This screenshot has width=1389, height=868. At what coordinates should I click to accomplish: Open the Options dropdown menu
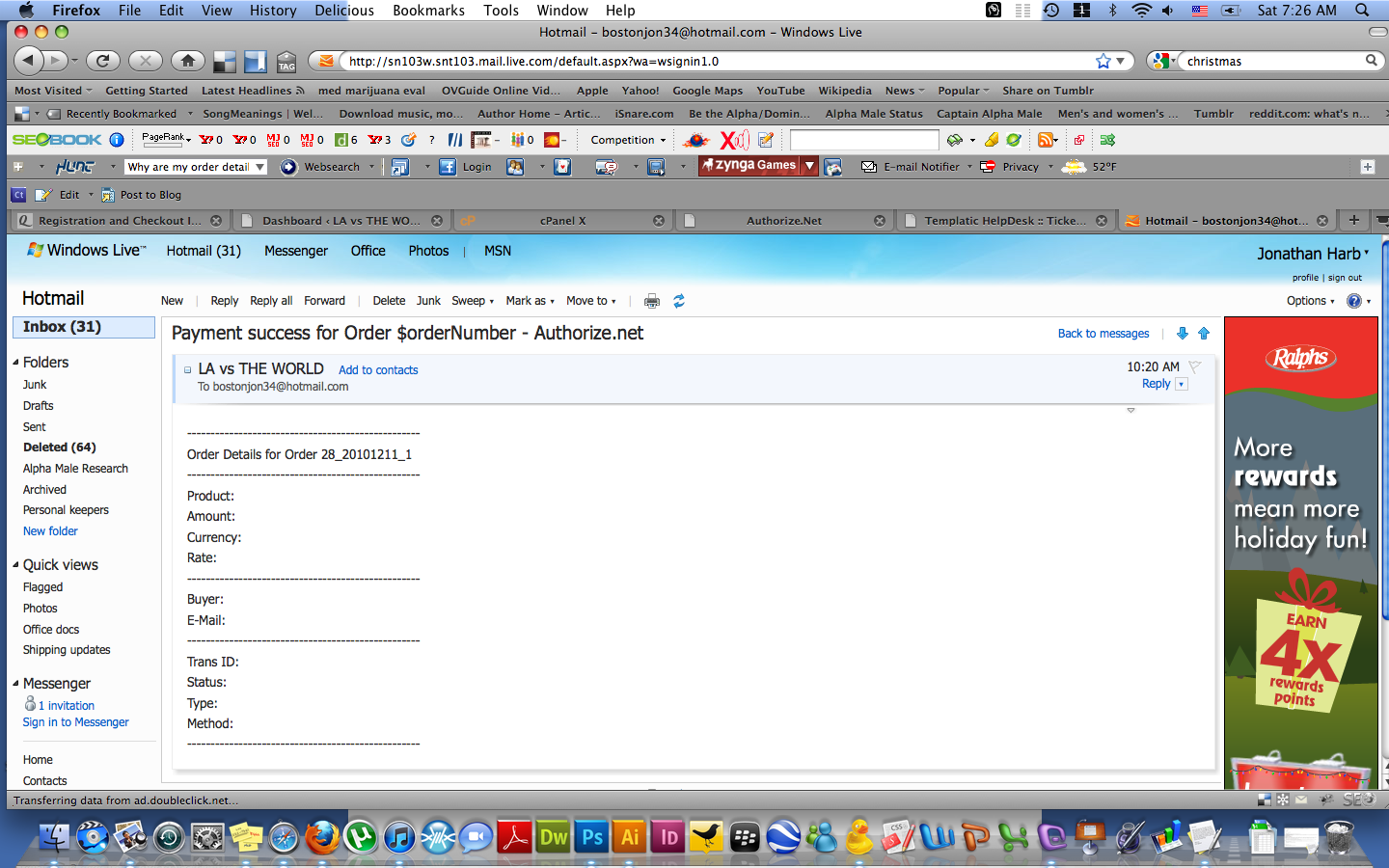tap(1310, 301)
